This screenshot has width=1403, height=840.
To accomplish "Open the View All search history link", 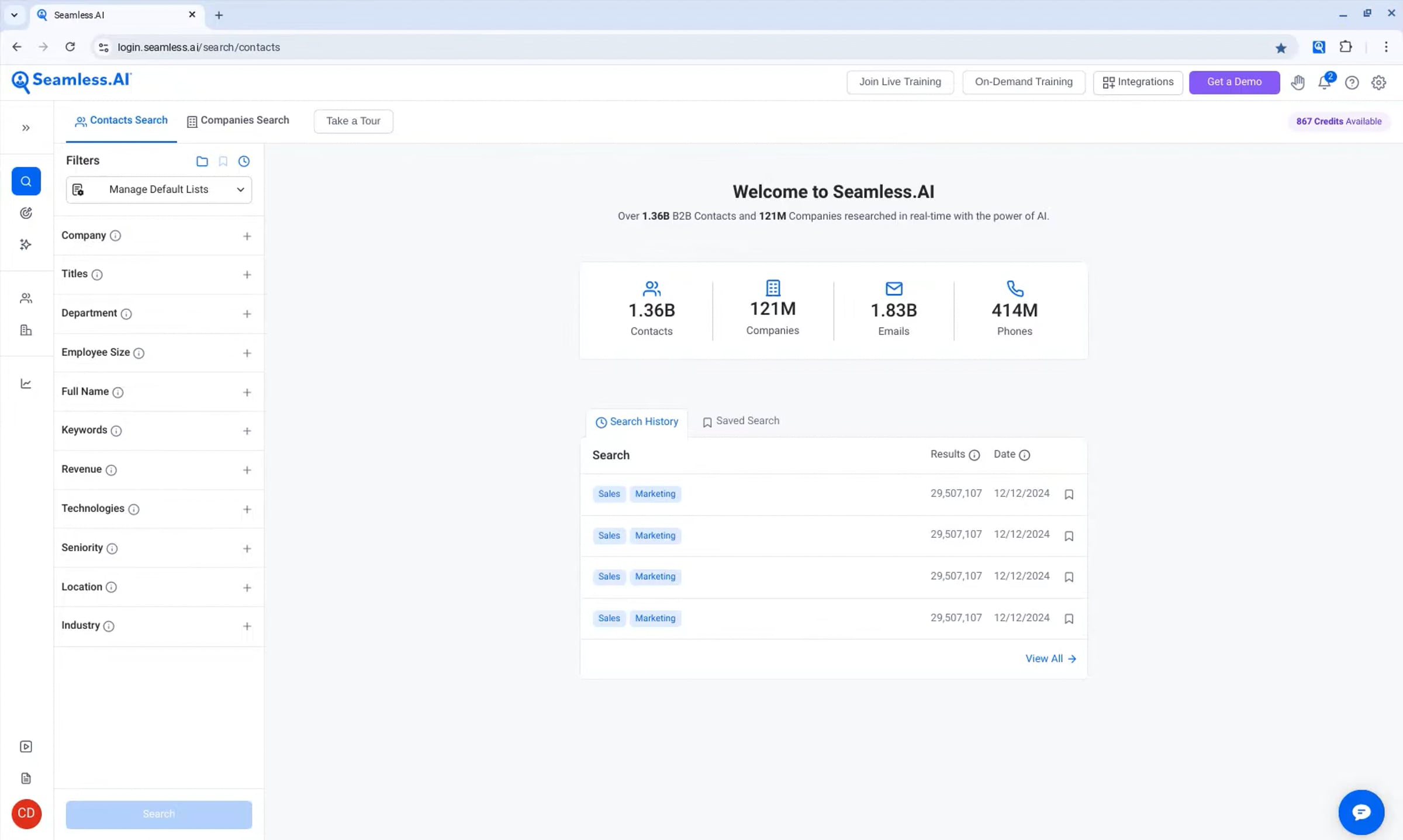I will tap(1050, 658).
